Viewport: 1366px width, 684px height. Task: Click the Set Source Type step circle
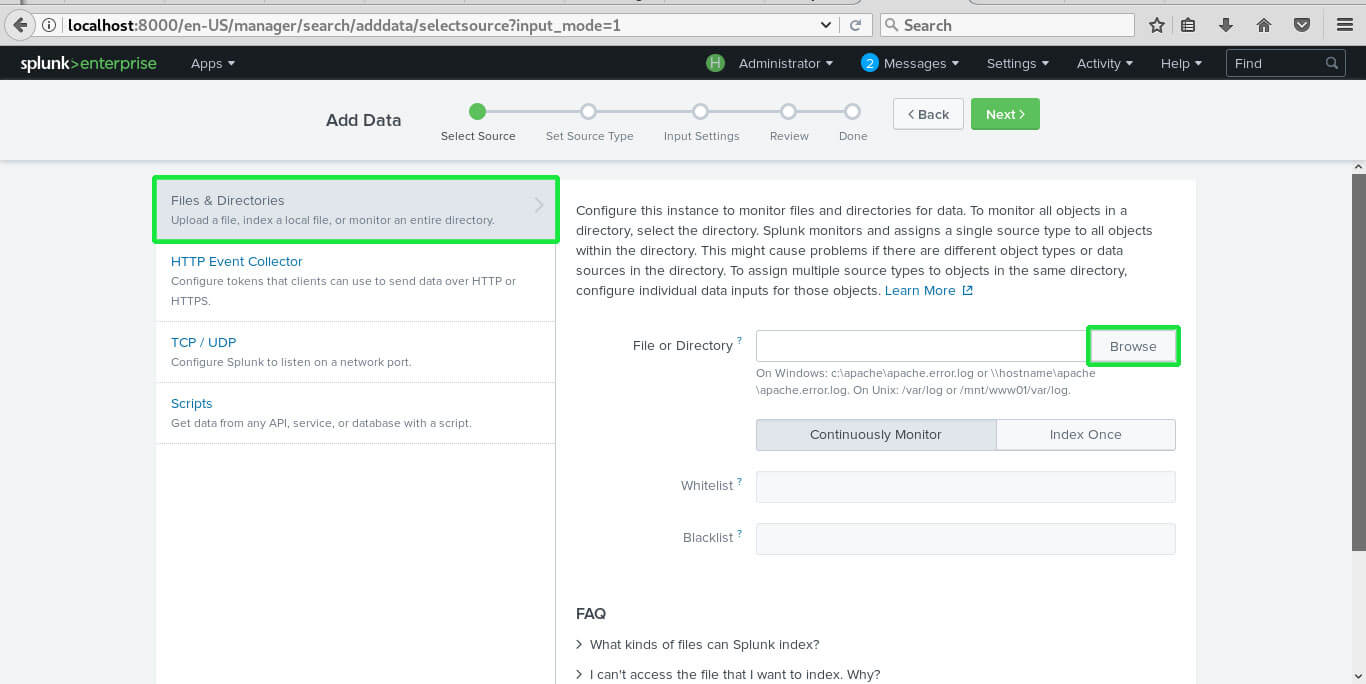point(589,111)
